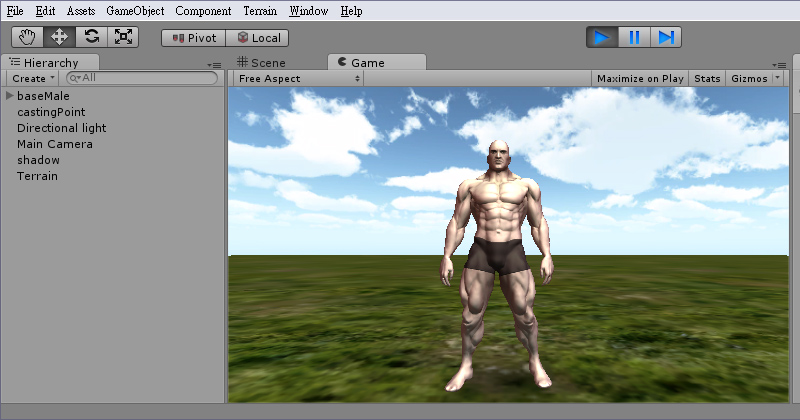Screen dimensions: 800x420
Task: Pause the game playback
Action: [634, 37]
